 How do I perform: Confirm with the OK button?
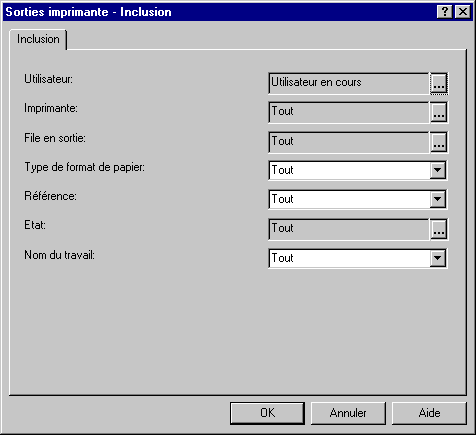267,413
